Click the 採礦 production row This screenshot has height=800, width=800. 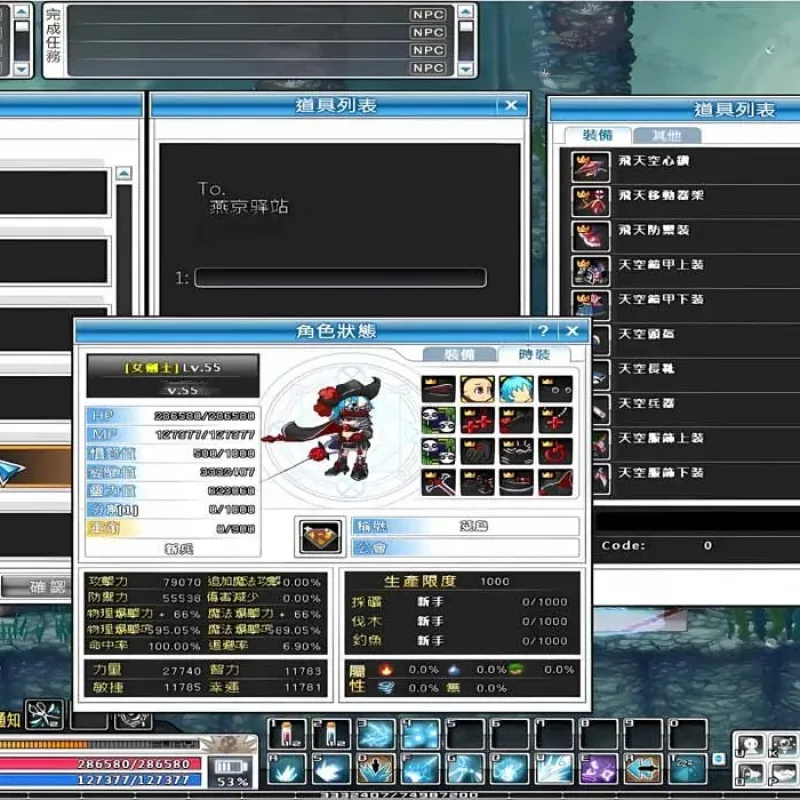pos(459,602)
